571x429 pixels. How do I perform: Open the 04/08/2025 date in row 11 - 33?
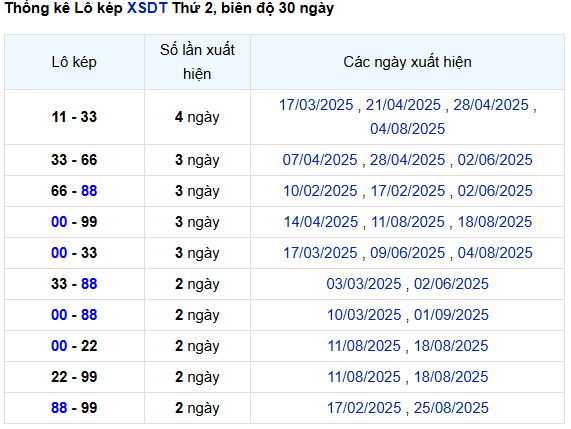click(x=407, y=129)
